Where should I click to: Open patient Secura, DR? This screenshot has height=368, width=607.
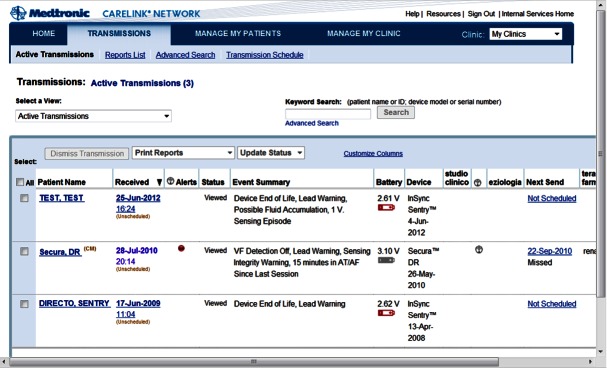coord(60,252)
